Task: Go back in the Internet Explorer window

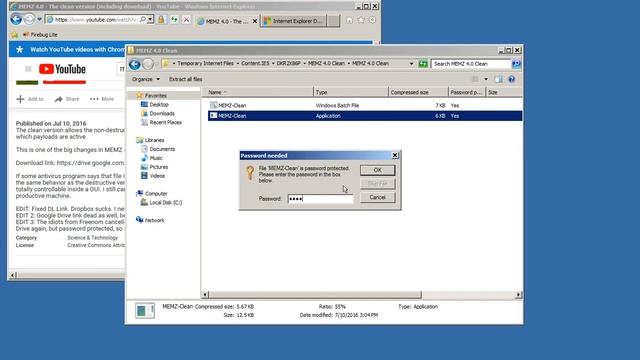Action: click(16, 19)
